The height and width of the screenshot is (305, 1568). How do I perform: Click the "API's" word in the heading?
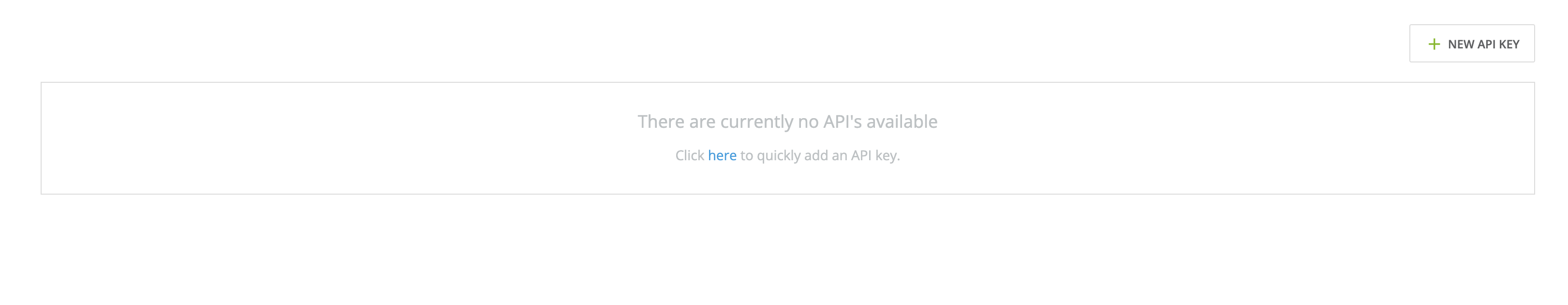click(843, 122)
